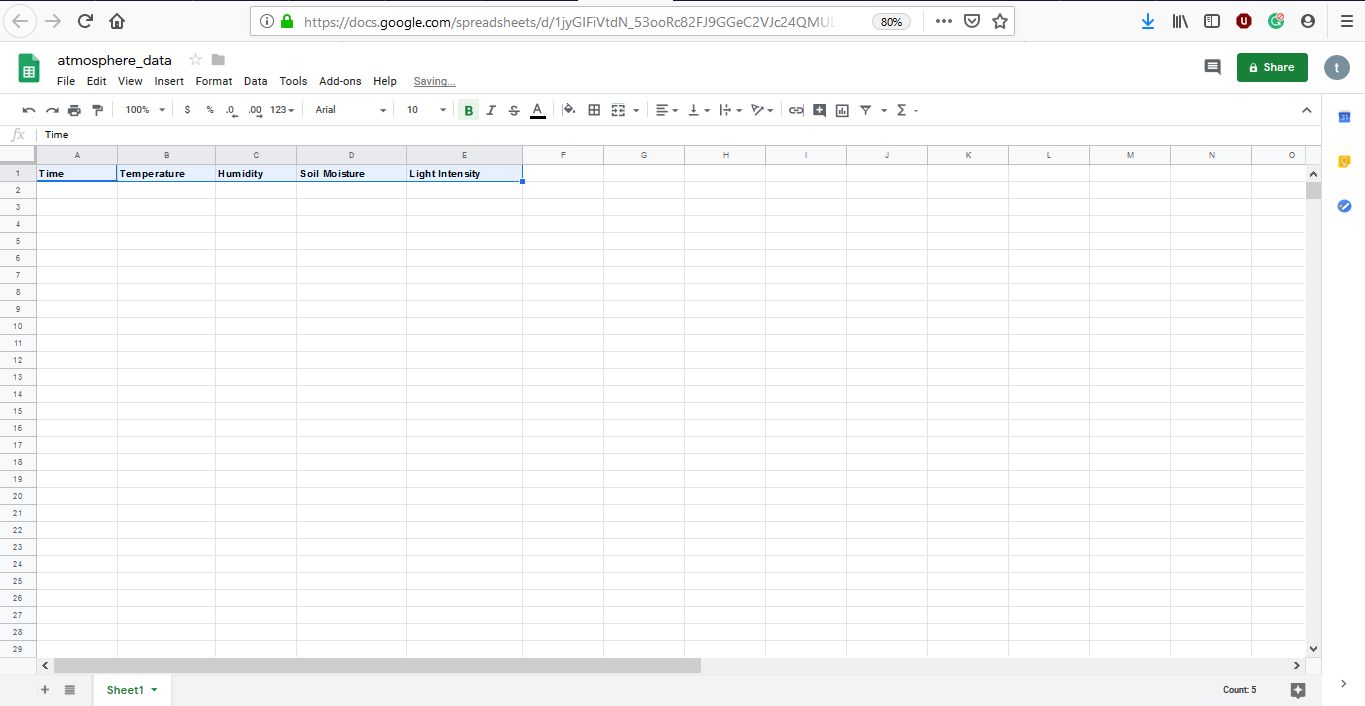
Task: Insert chart toolbar icon
Action: click(x=842, y=110)
